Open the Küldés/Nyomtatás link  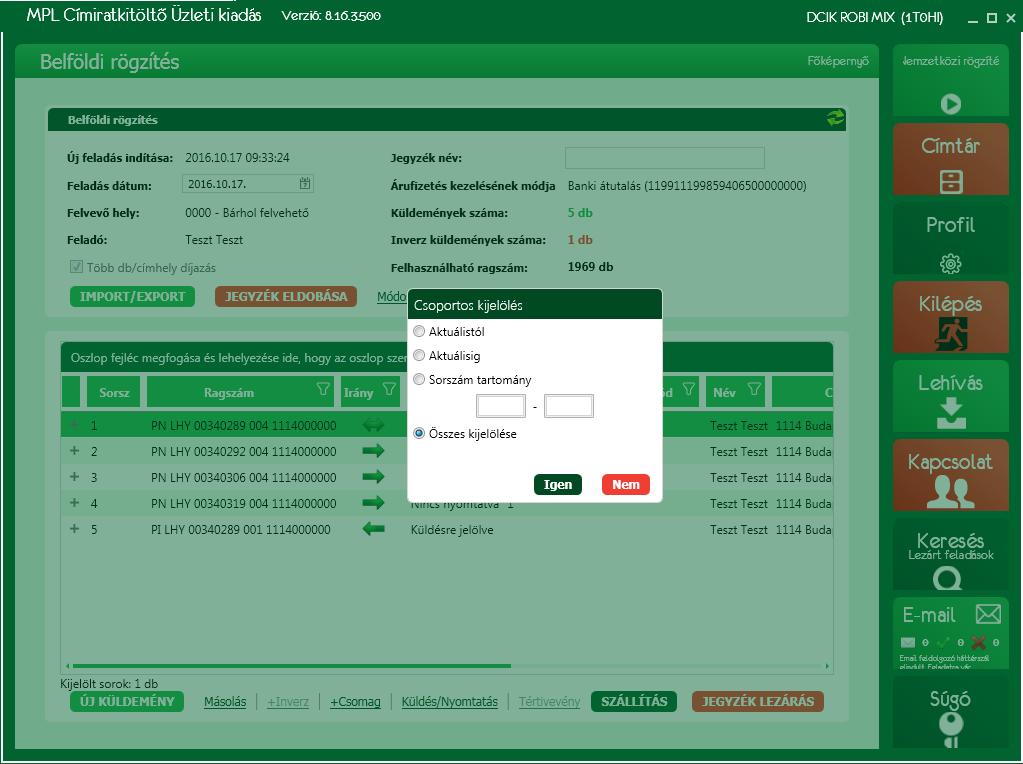[450, 701]
